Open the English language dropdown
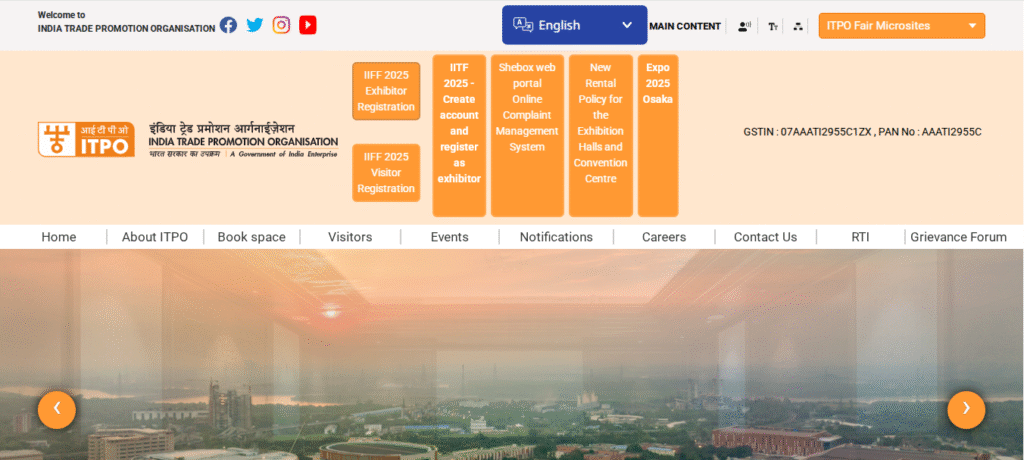The height and width of the screenshot is (460, 1024). (575, 25)
